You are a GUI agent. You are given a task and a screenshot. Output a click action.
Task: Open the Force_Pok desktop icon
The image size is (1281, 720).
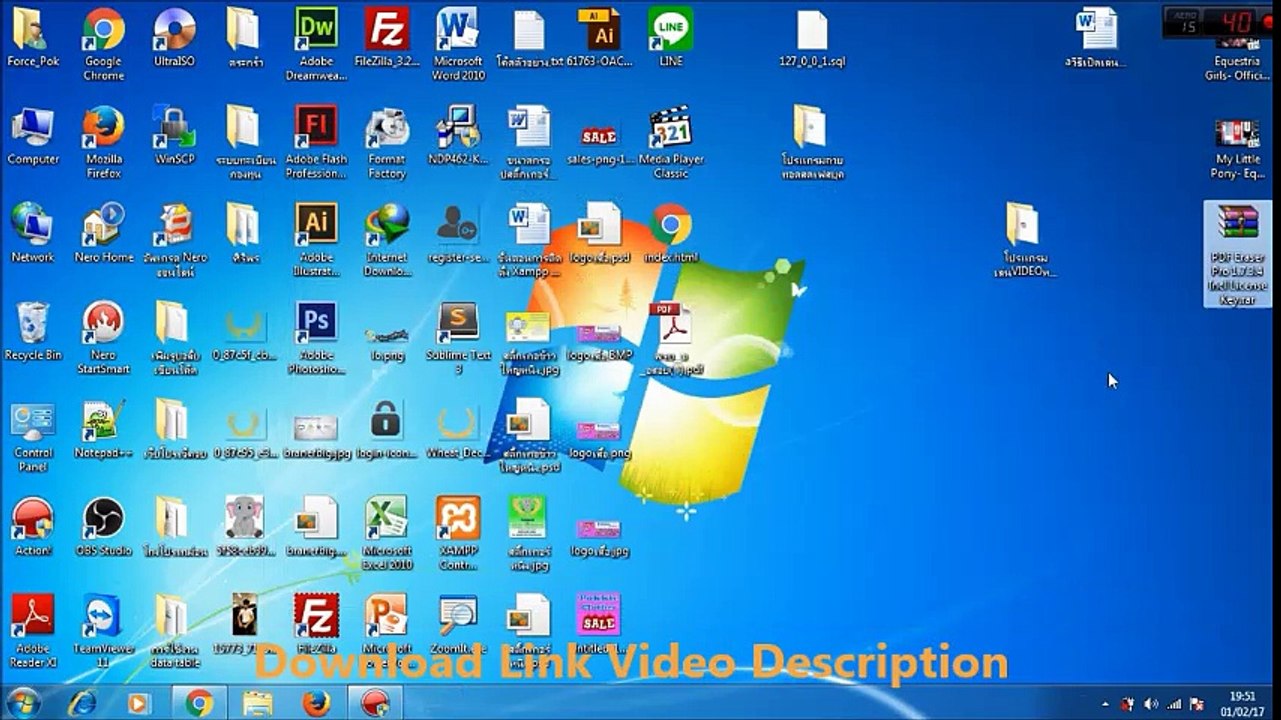click(33, 38)
